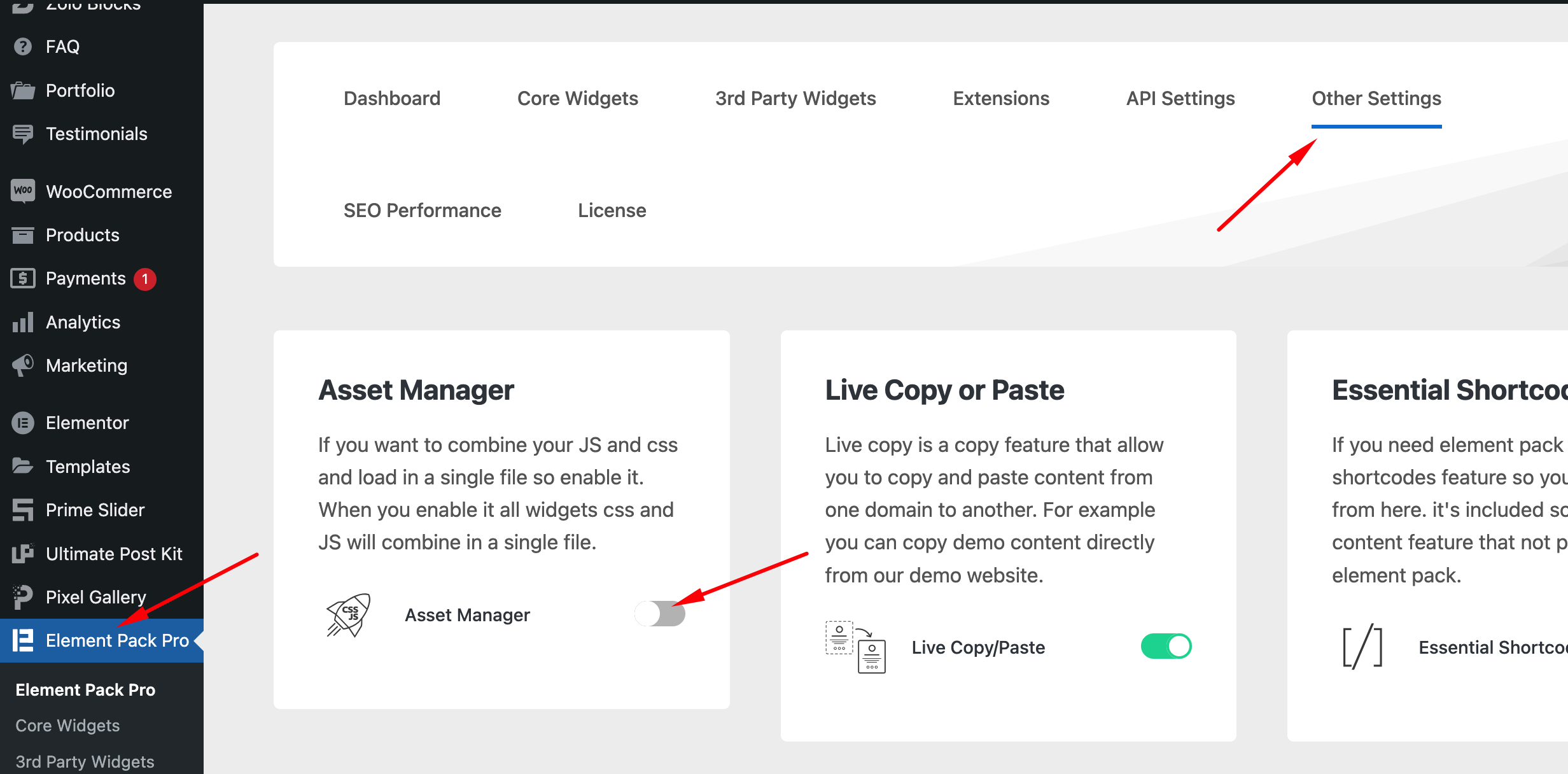Go to the Extensions tab
This screenshot has height=774, width=1568.
(x=1001, y=99)
